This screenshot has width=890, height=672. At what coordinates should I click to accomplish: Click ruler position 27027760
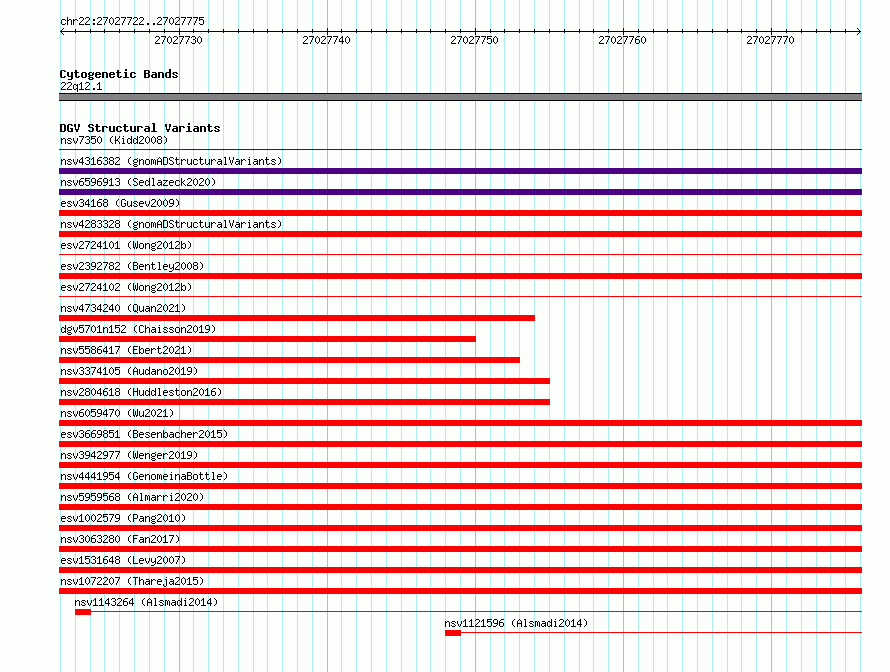click(x=623, y=40)
